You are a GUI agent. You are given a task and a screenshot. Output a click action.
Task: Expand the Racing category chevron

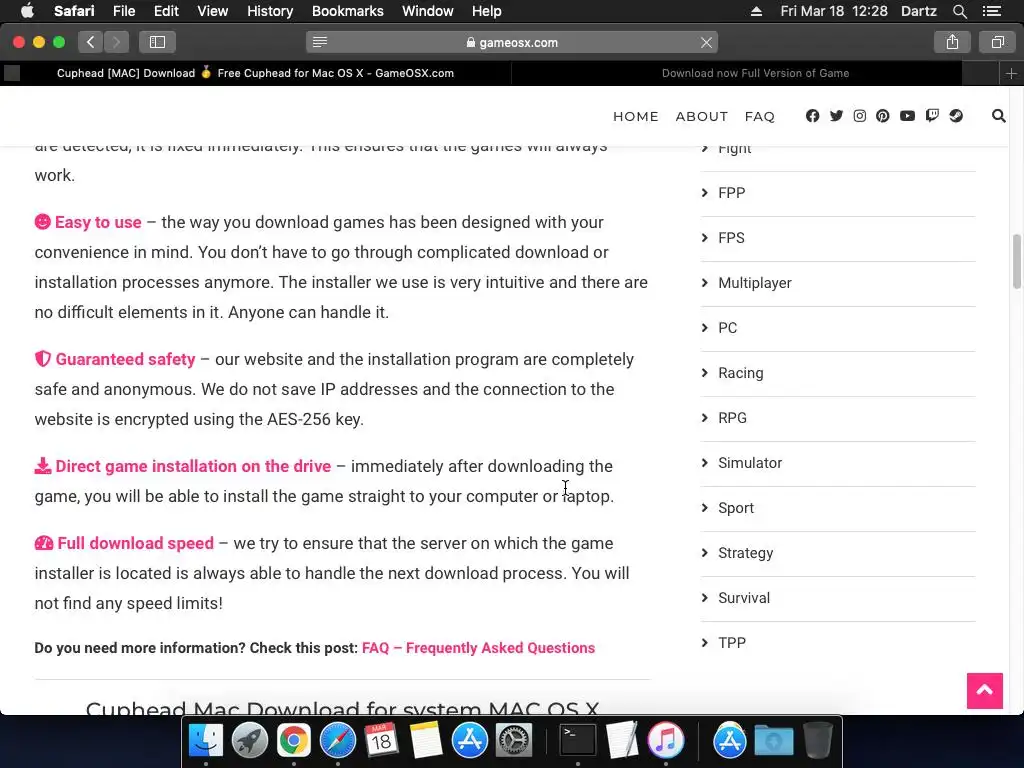pos(705,373)
